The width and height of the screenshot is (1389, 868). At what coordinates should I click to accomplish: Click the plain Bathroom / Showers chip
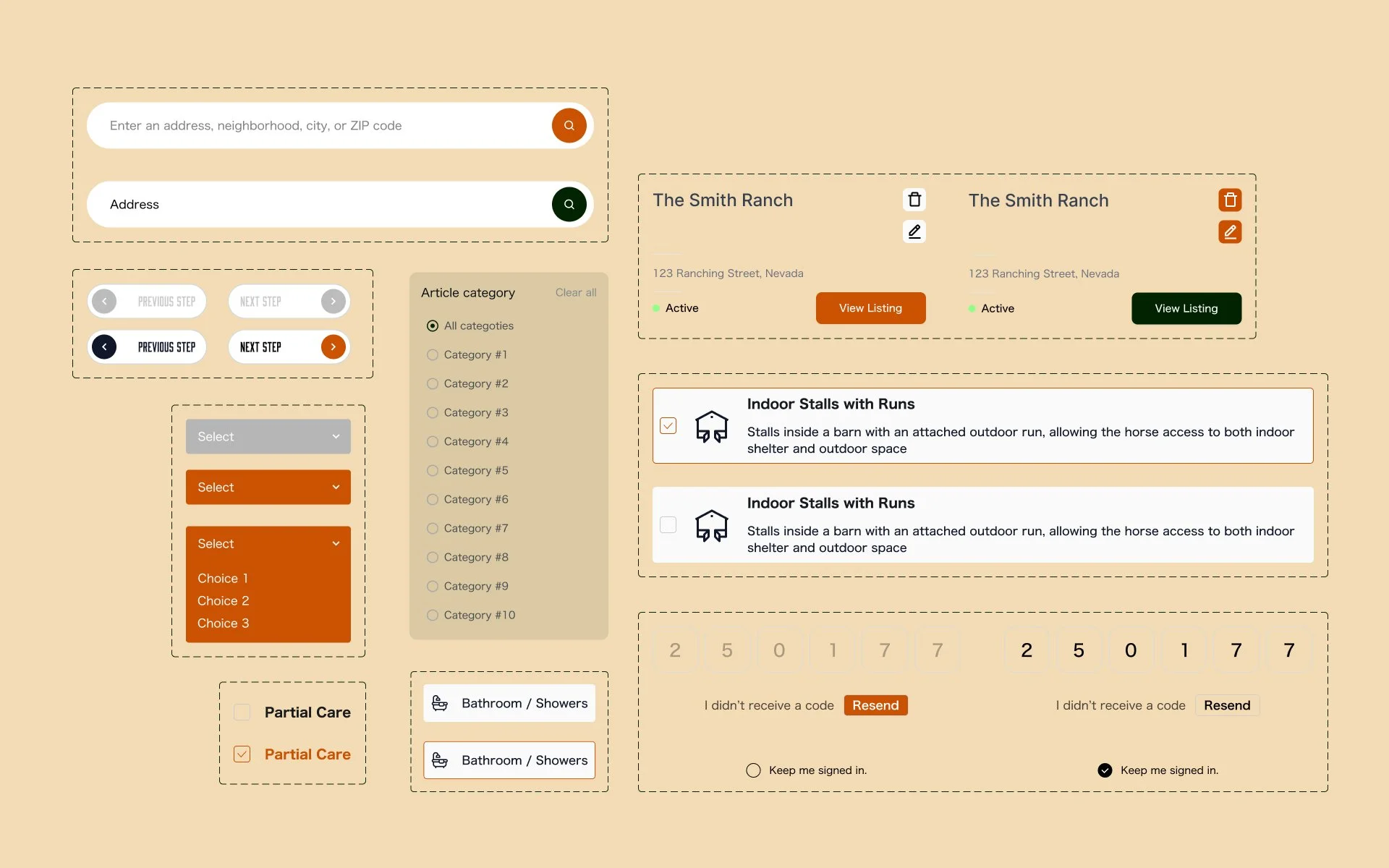(509, 703)
